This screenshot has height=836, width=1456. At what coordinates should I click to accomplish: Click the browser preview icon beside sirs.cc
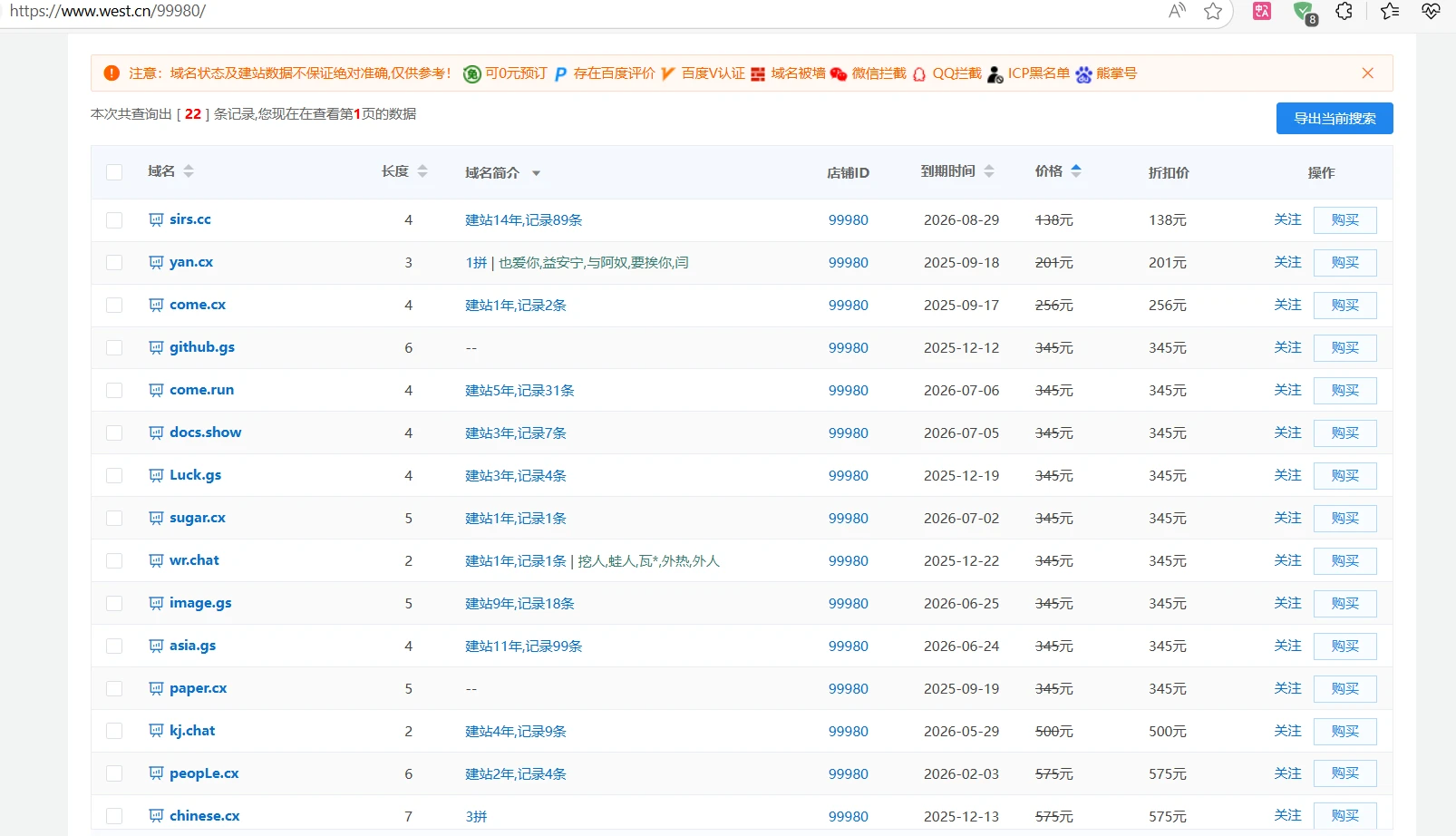pyautogui.click(x=154, y=219)
